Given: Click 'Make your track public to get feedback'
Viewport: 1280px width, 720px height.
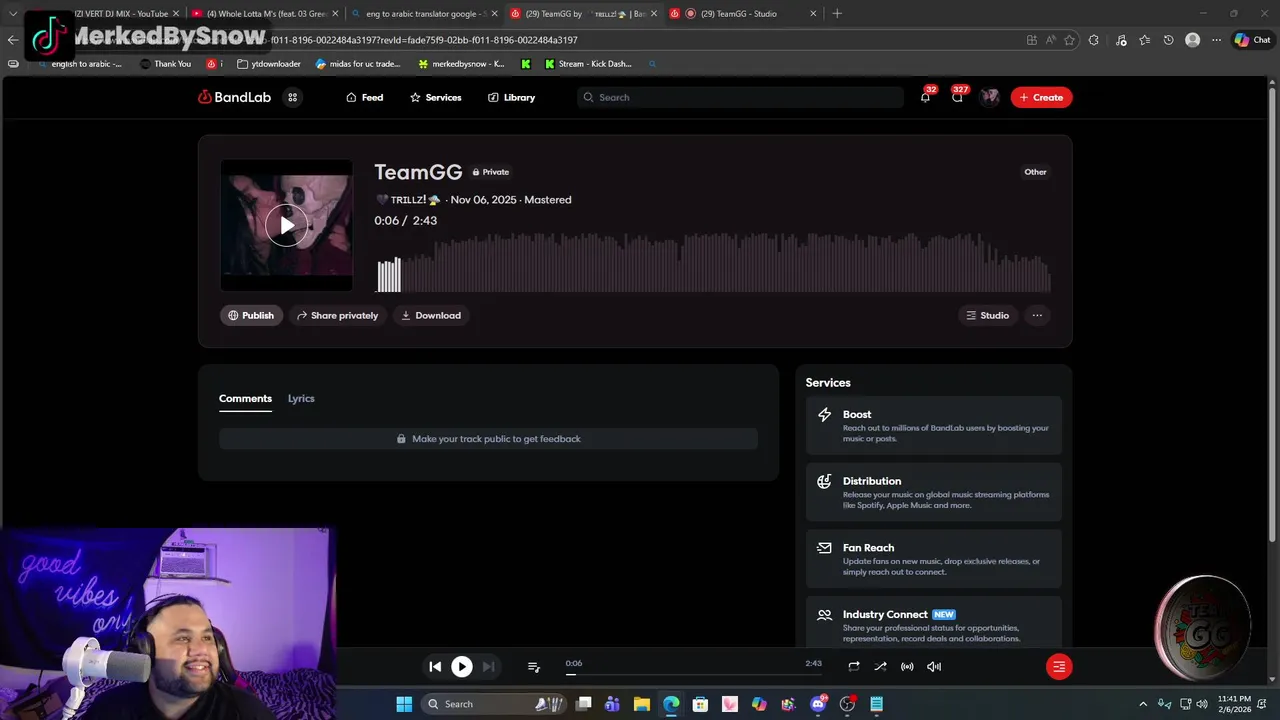Looking at the screenshot, I should [488, 439].
